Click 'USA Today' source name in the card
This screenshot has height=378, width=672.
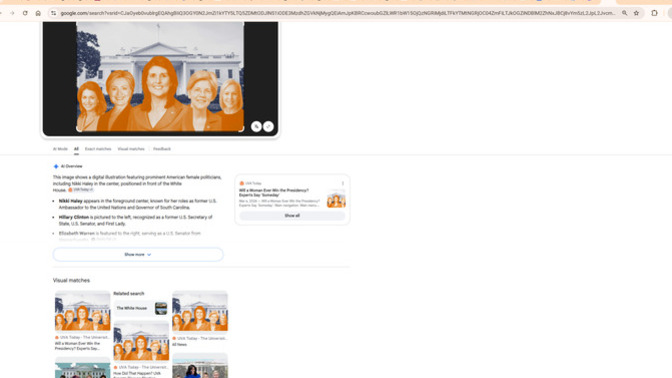pyautogui.click(x=253, y=183)
